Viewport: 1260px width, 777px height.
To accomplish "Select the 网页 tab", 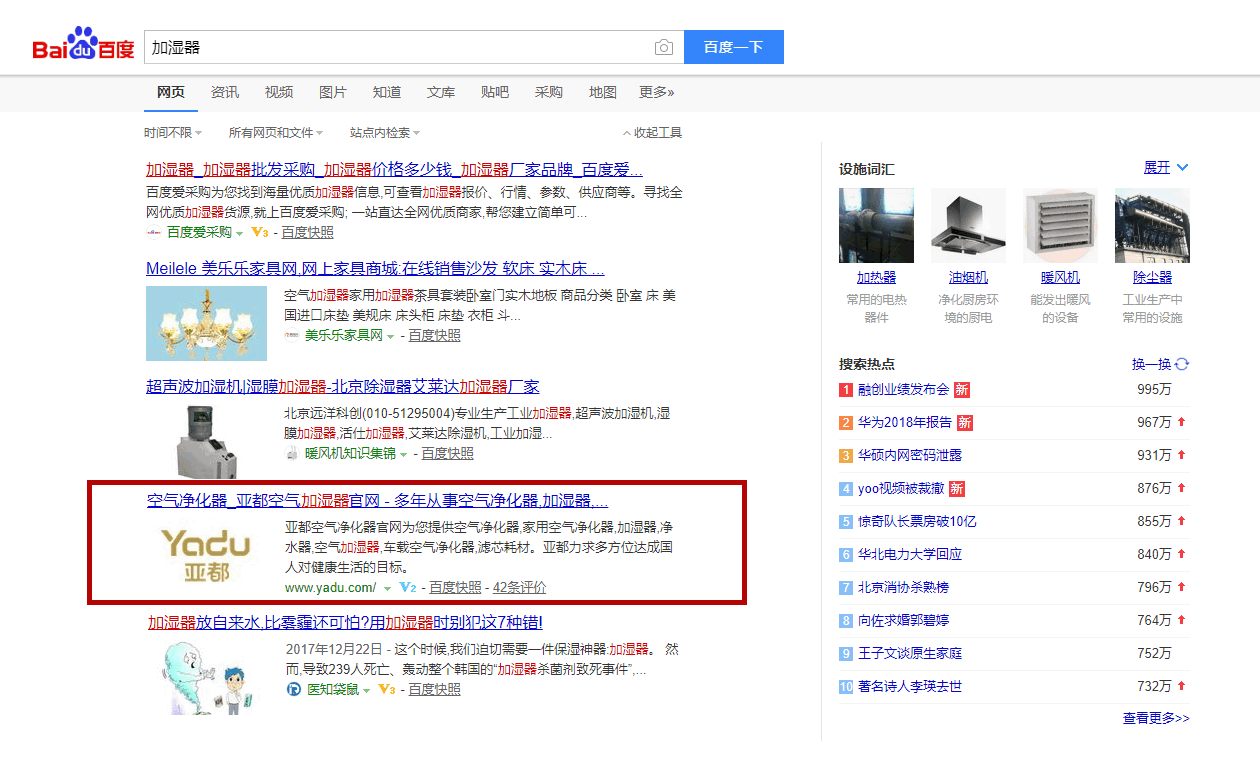I will (171, 92).
